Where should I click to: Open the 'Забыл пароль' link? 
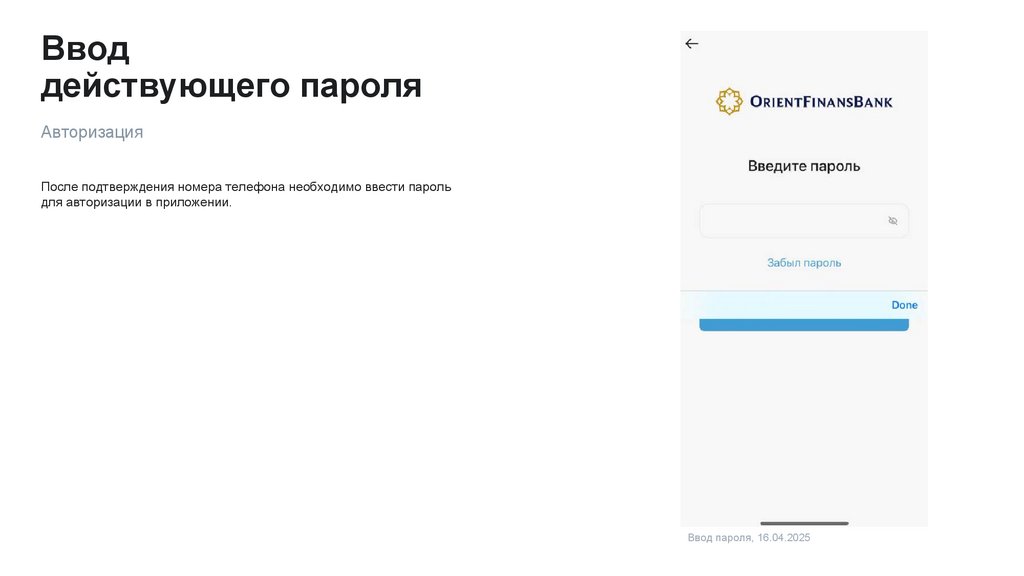[804, 263]
